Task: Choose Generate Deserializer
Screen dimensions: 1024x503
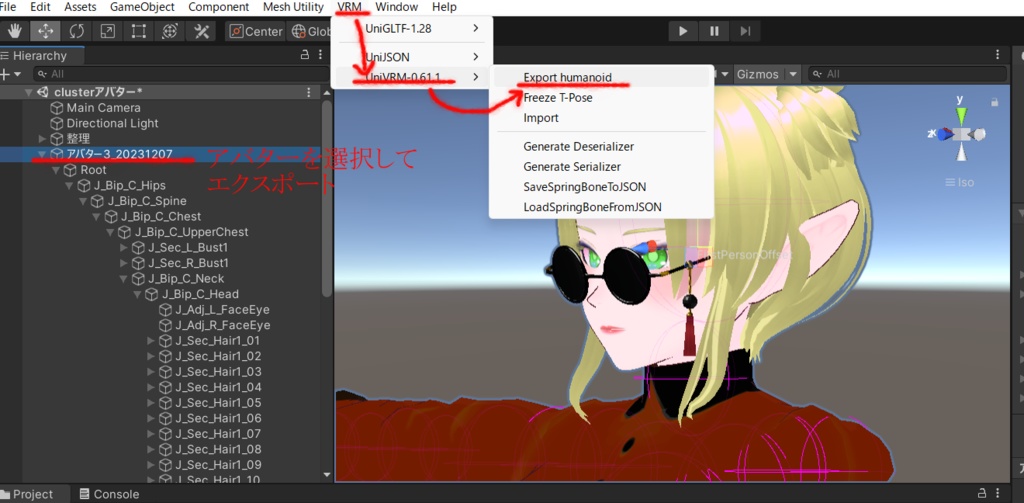Action: tap(601, 146)
